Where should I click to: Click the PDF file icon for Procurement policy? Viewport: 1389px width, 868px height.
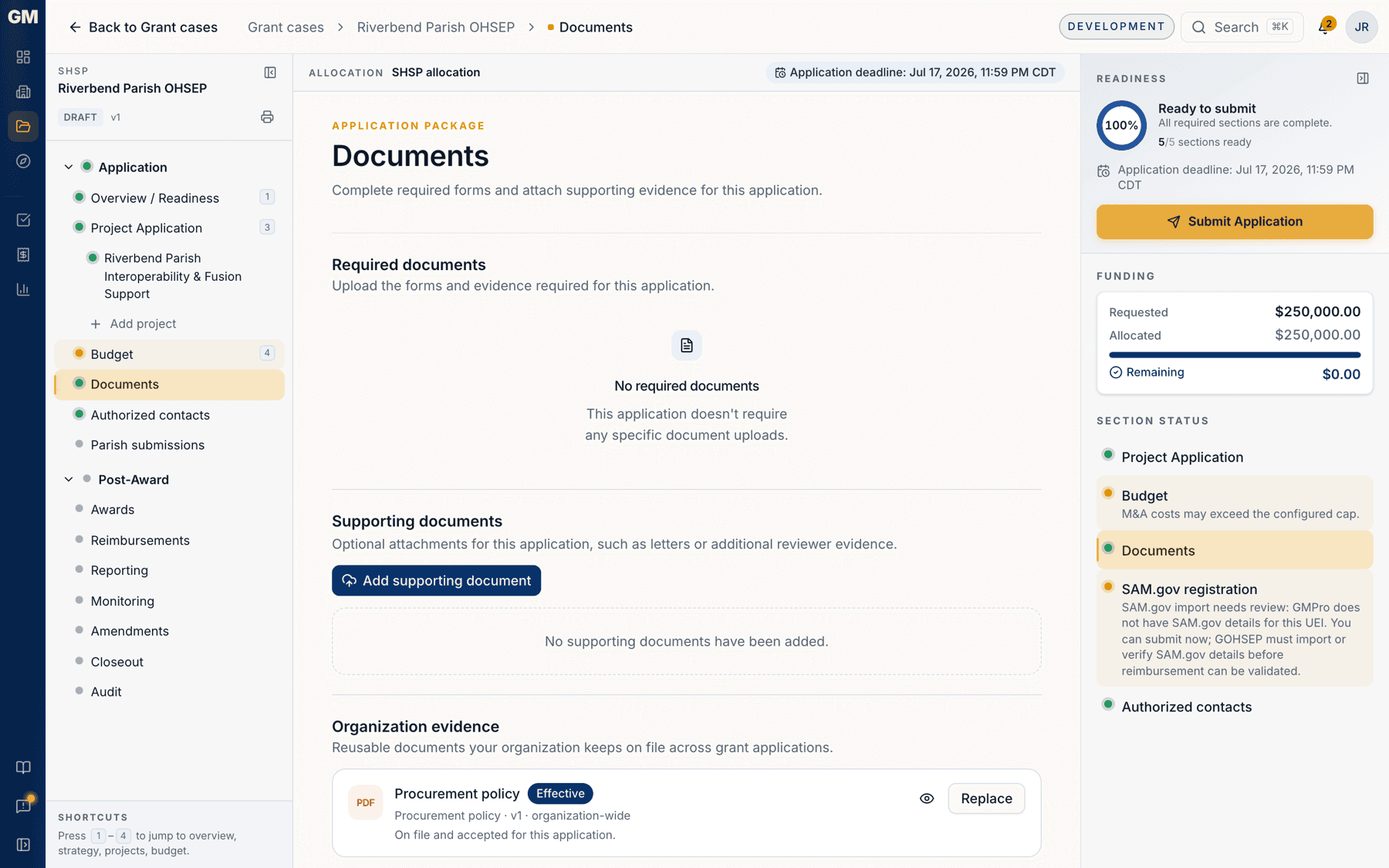(366, 802)
